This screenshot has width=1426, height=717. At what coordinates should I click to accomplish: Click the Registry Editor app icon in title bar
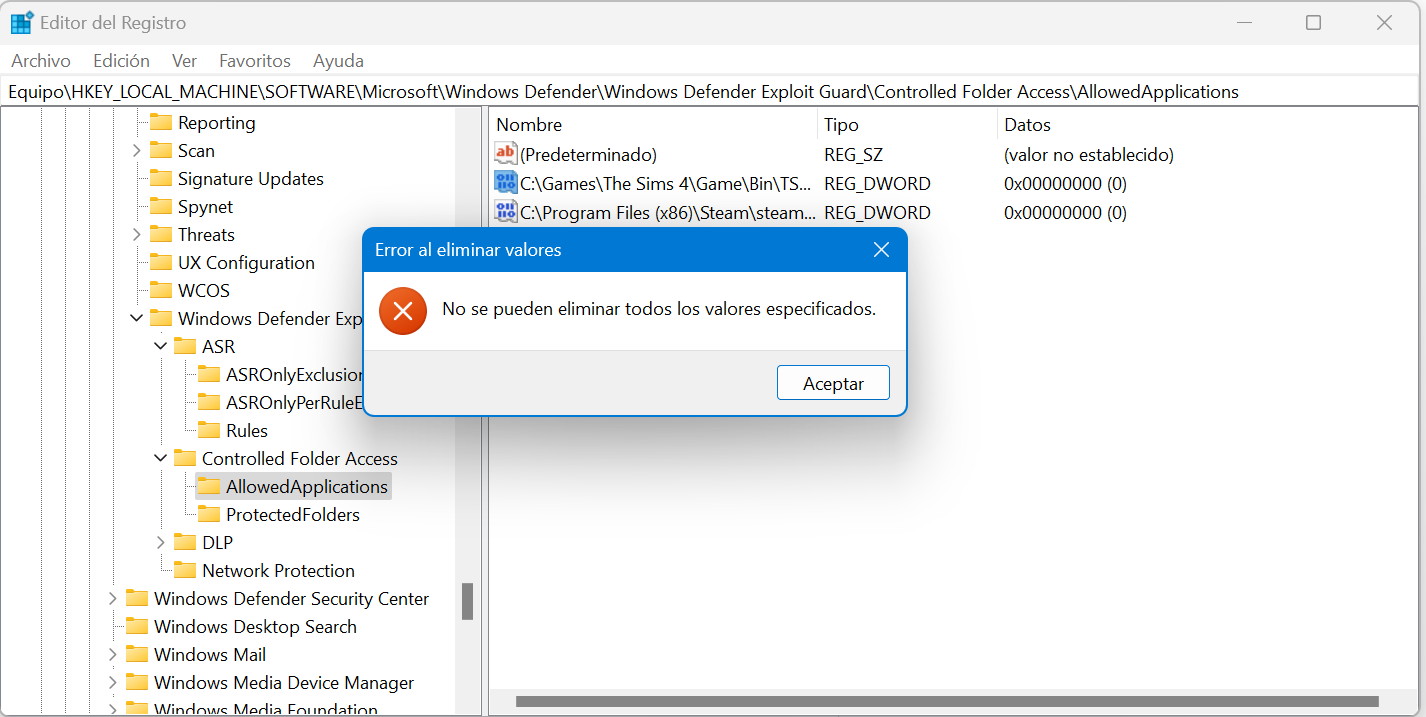tap(21, 22)
